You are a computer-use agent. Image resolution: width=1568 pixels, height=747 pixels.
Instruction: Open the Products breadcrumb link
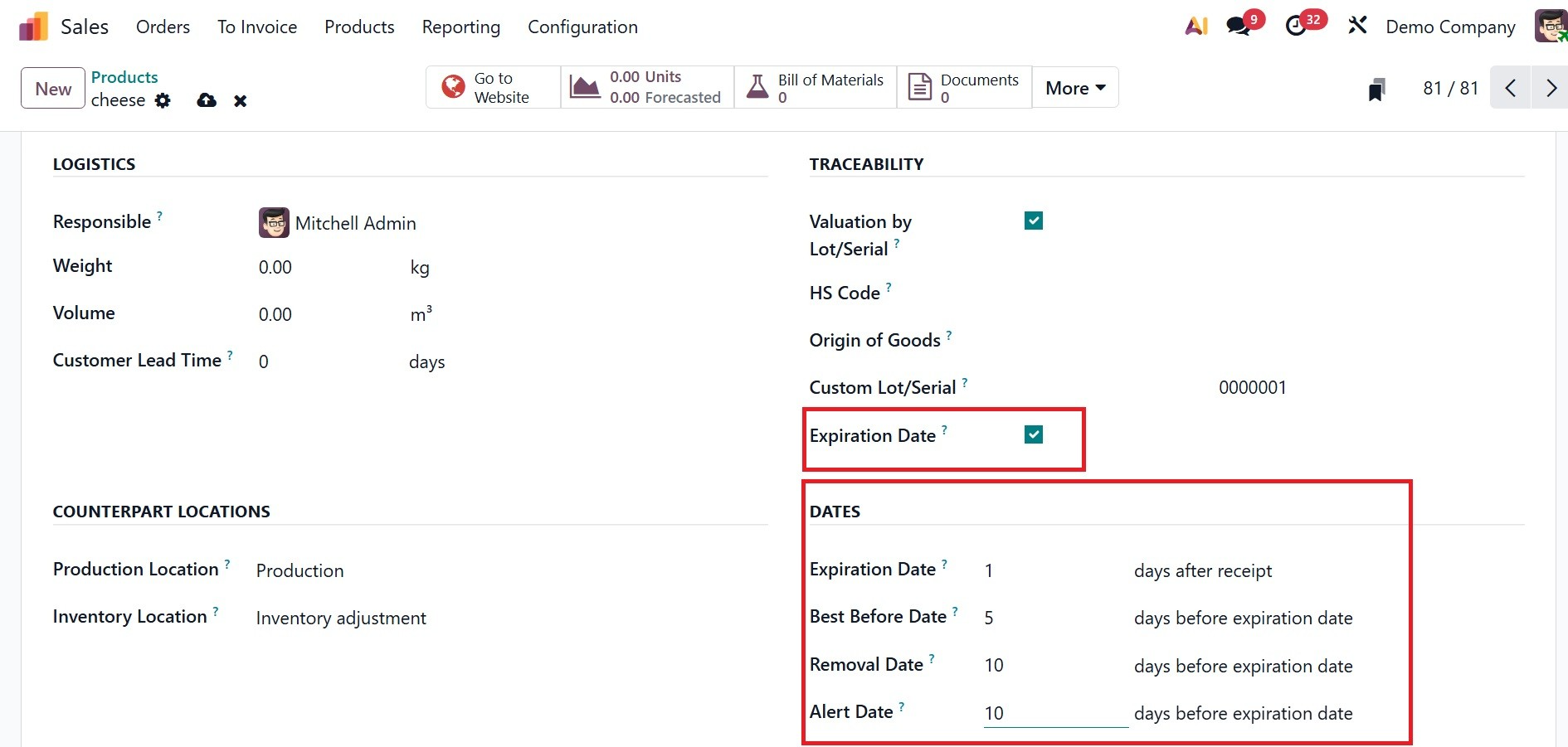pos(124,77)
